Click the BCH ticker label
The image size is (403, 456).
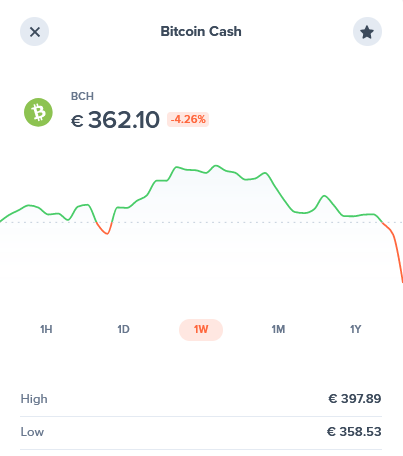pos(82,96)
